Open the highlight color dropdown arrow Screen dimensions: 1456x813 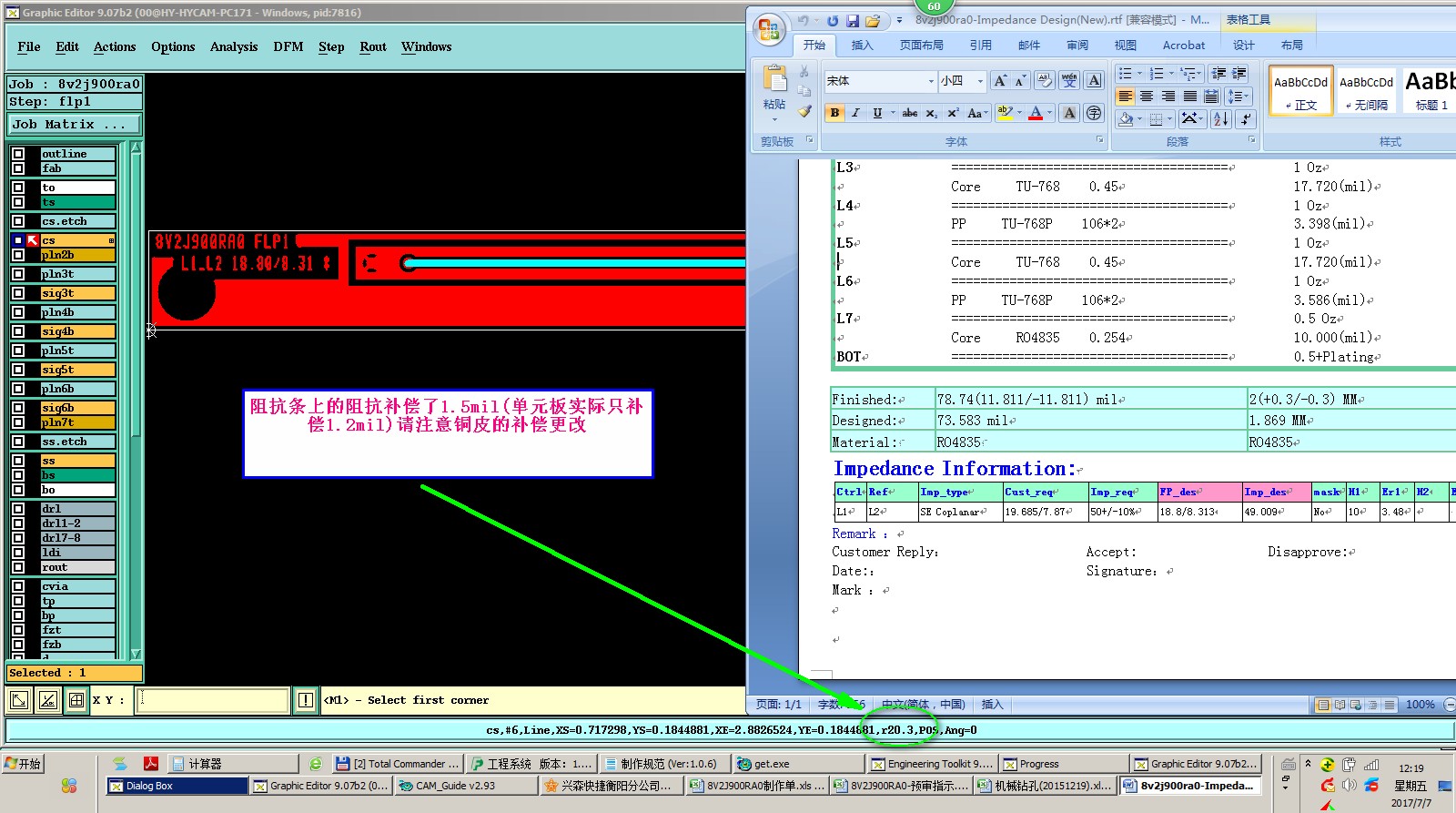[1019, 113]
